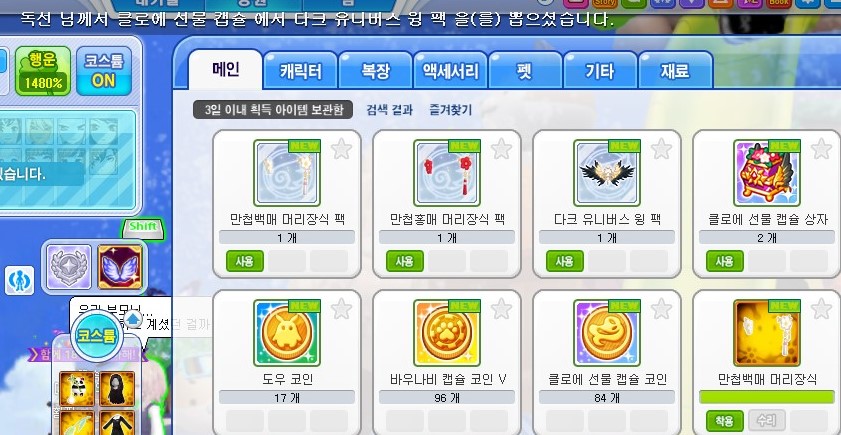Toggle the favorite star on 다크 유니버스 윙 팩
The image size is (841, 435).
(661, 149)
